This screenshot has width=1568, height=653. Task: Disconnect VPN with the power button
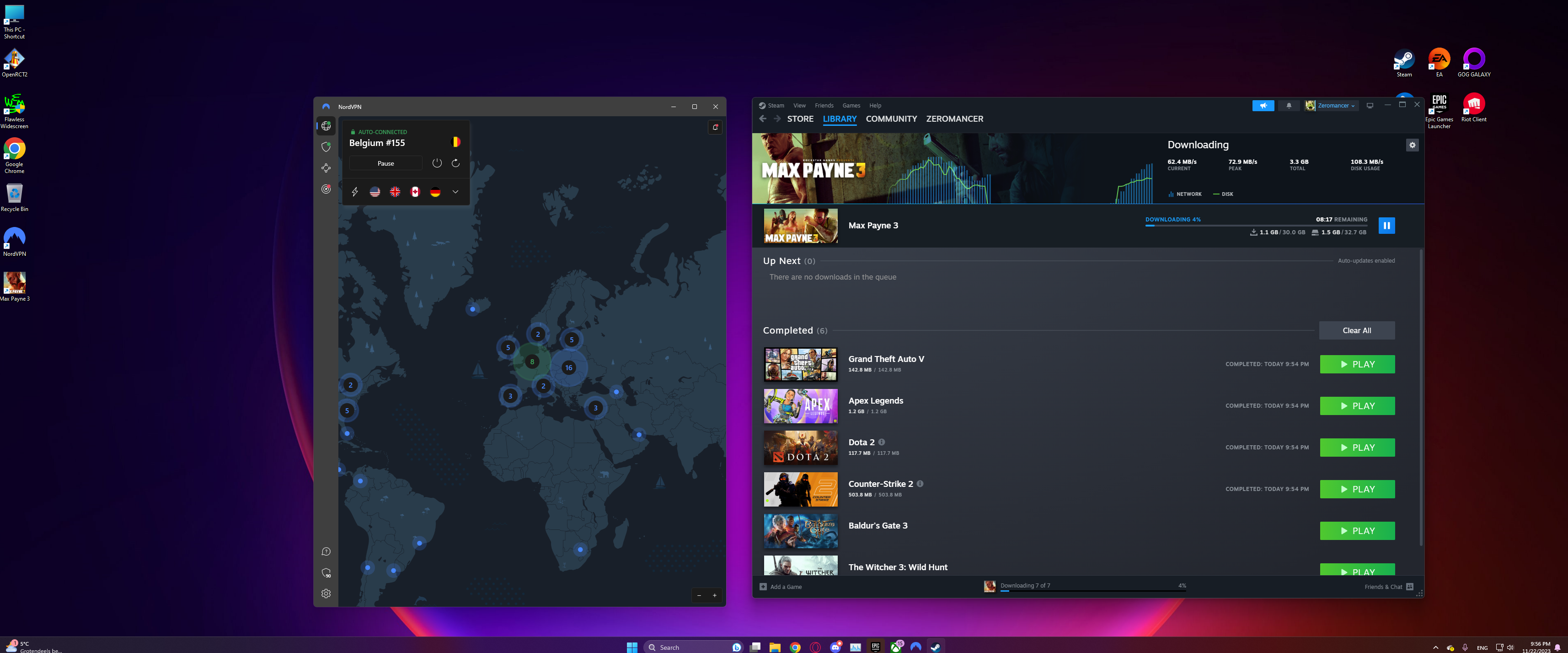[x=437, y=163]
